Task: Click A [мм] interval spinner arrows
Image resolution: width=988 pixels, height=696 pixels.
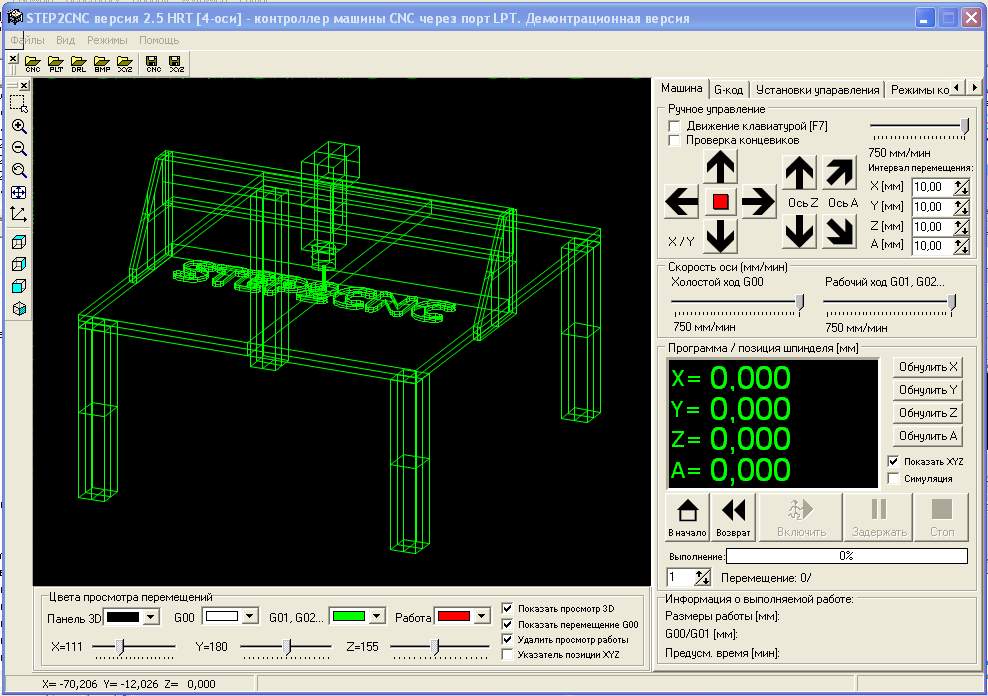Action: point(962,246)
